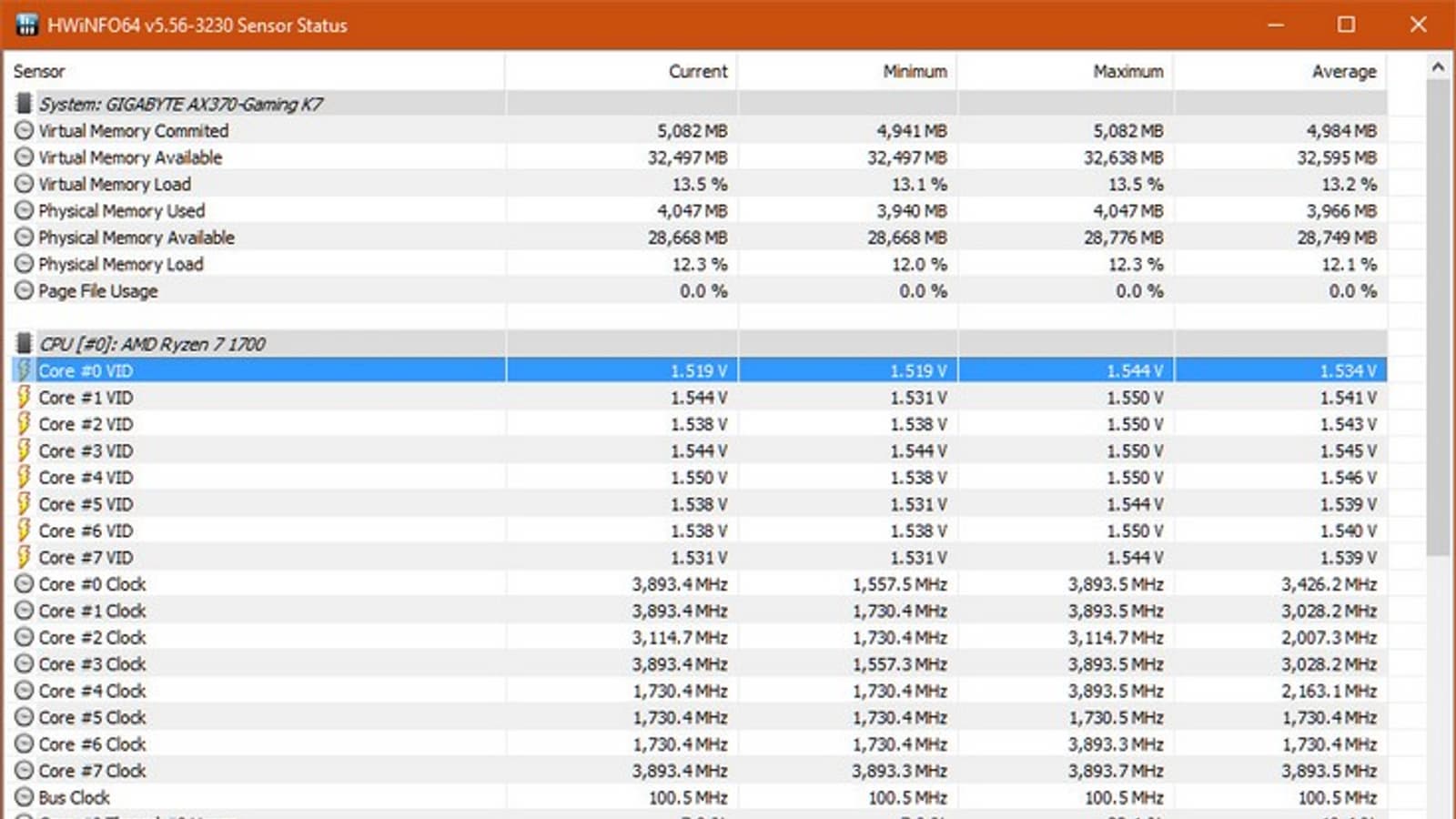Image resolution: width=1456 pixels, height=819 pixels.
Task: Click the clock icon beside Core #0 Clock
Action: pos(25,584)
